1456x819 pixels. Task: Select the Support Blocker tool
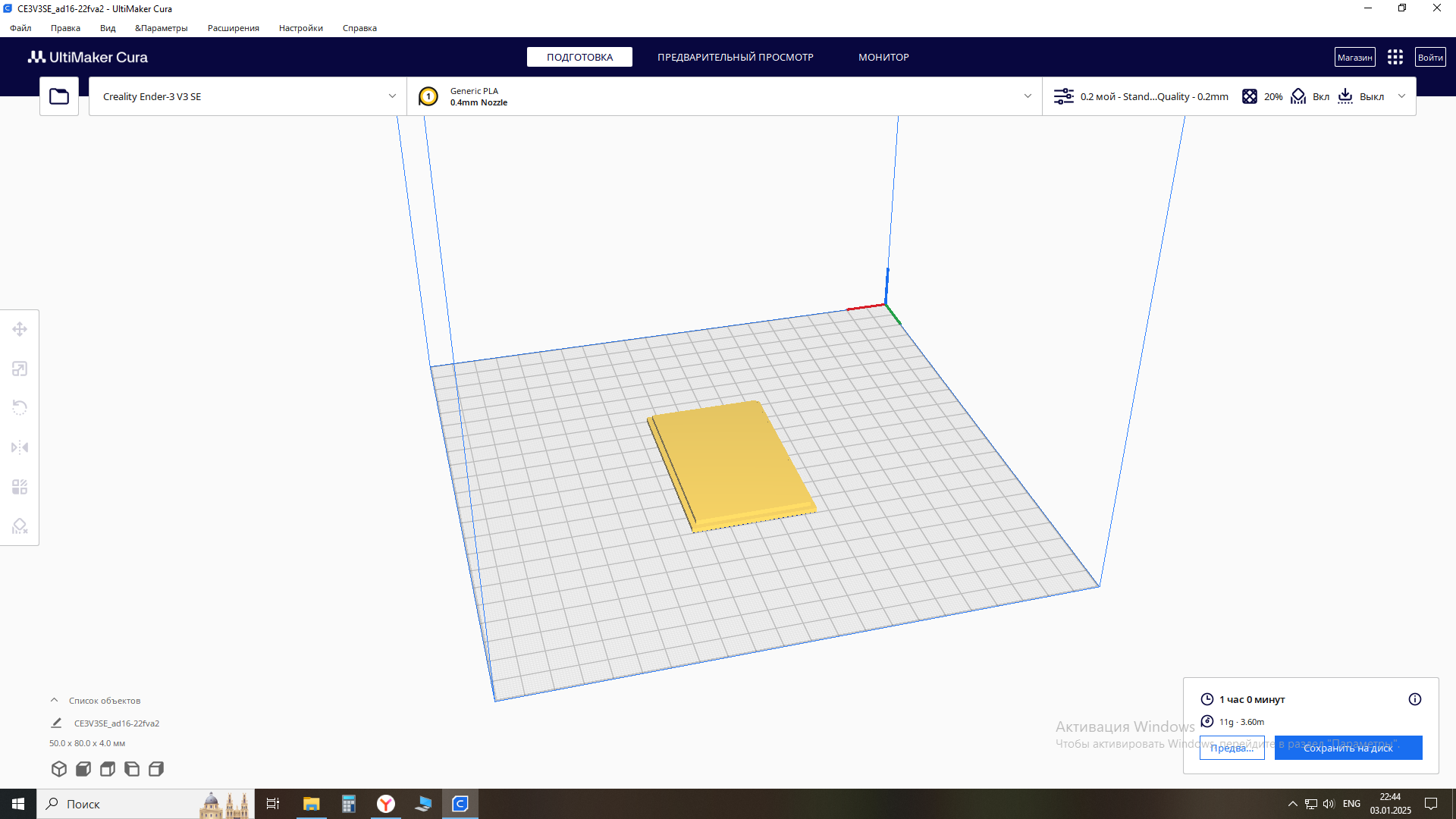[x=20, y=526]
